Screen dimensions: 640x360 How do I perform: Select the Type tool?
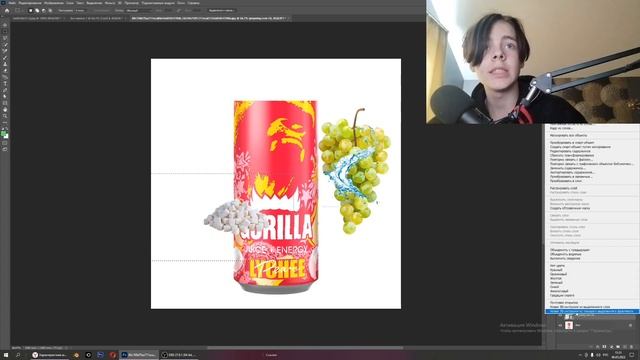[5, 83]
